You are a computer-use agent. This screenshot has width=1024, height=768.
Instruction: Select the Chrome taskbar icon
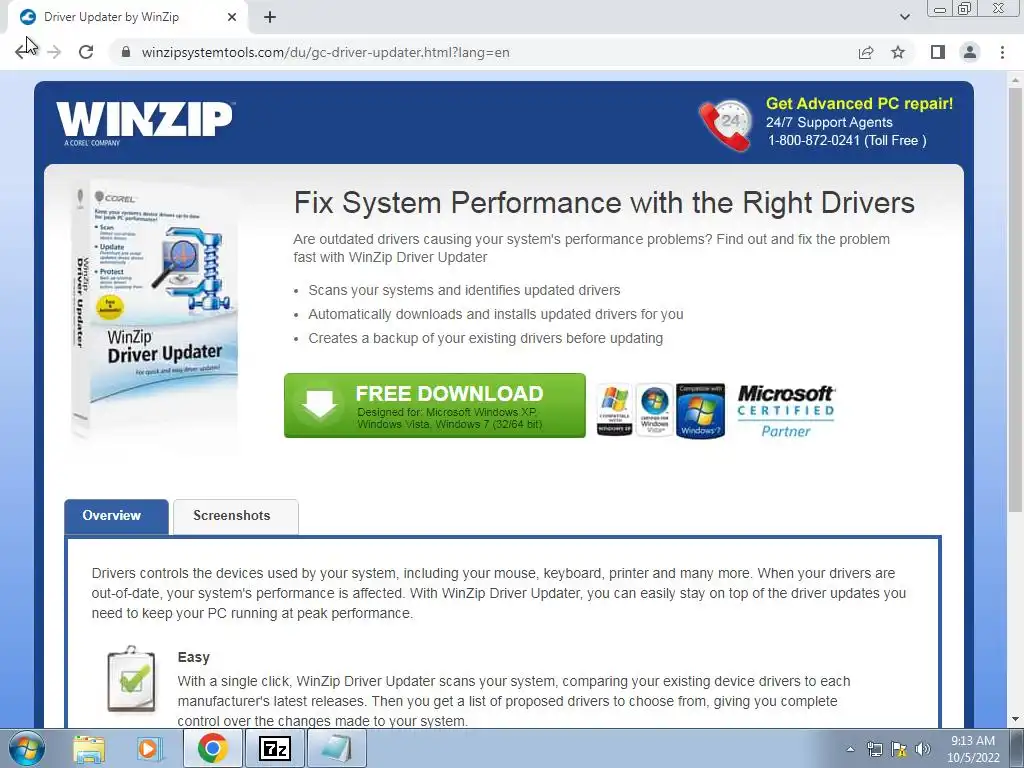[x=213, y=748]
